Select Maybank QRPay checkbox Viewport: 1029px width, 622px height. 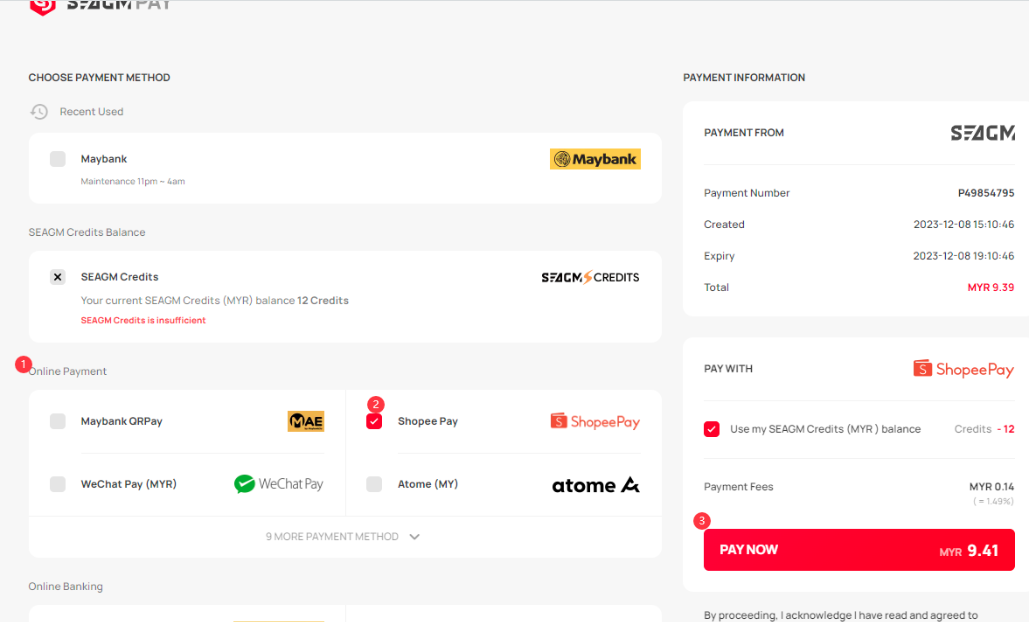click(x=58, y=422)
